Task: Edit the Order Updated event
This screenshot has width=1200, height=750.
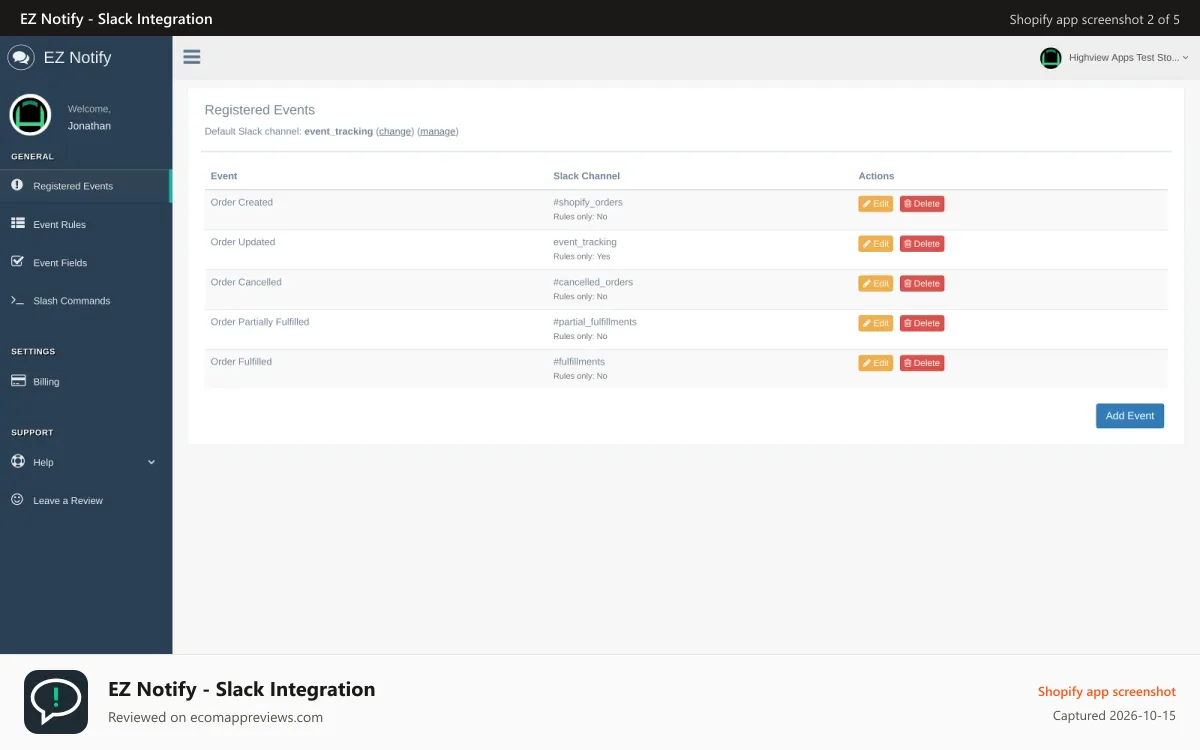Action: pyautogui.click(x=876, y=243)
